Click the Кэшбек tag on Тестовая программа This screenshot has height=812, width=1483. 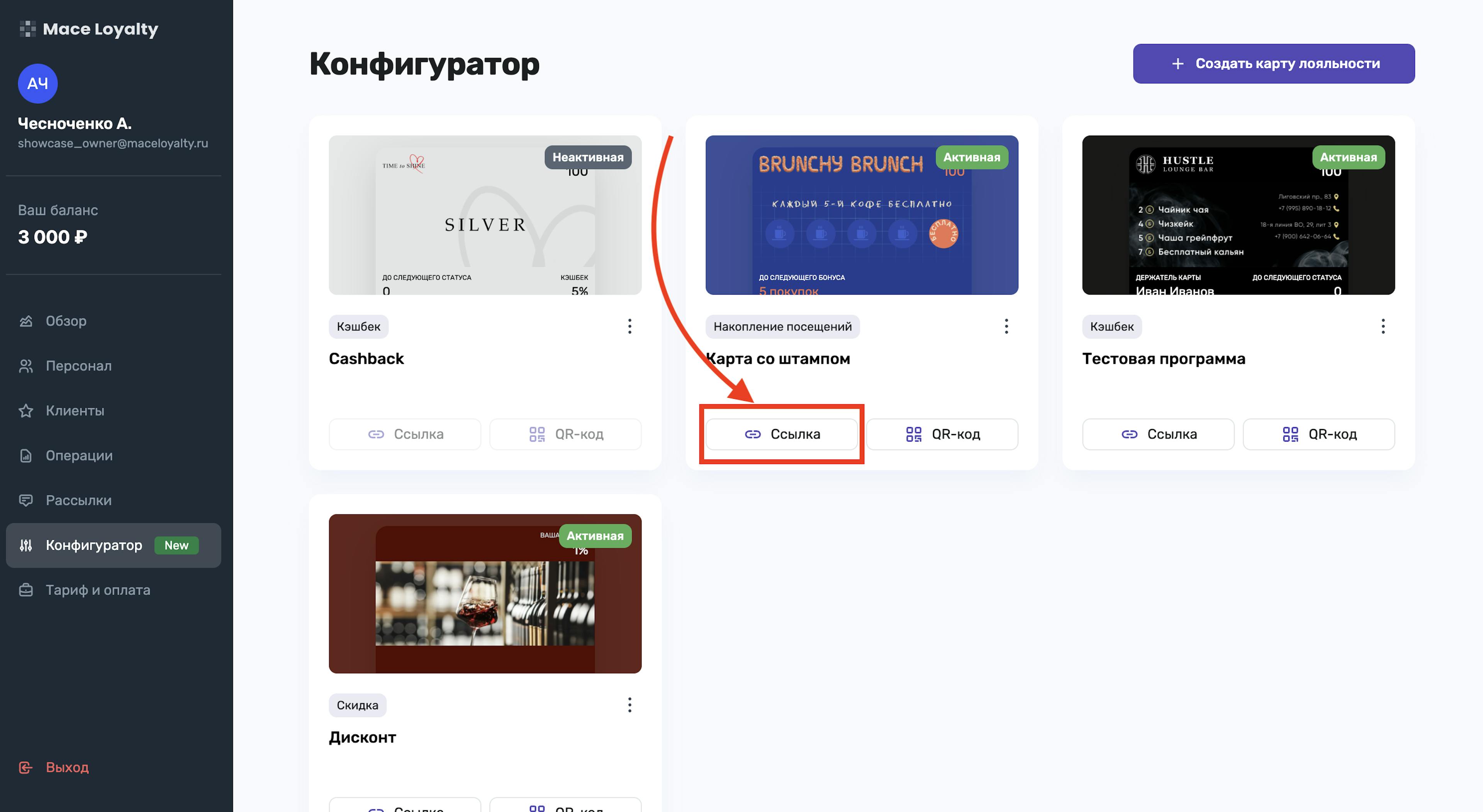tap(1112, 326)
